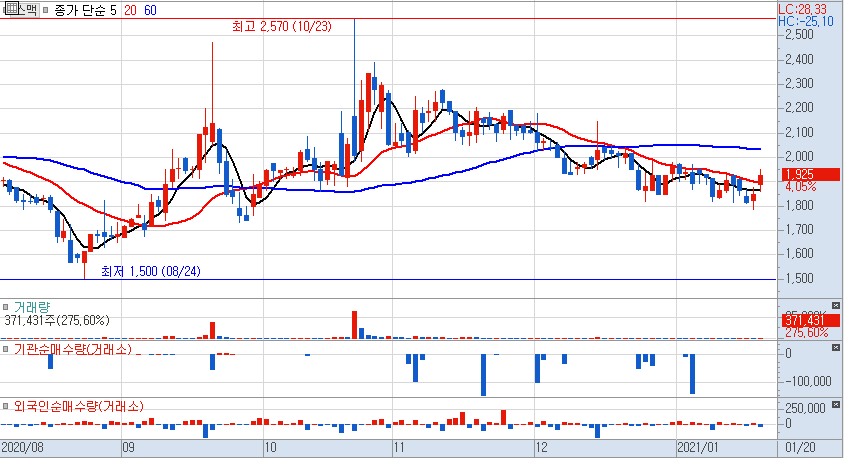Click the 5-day moving average label
The width and height of the screenshot is (844, 458).
coord(113,10)
